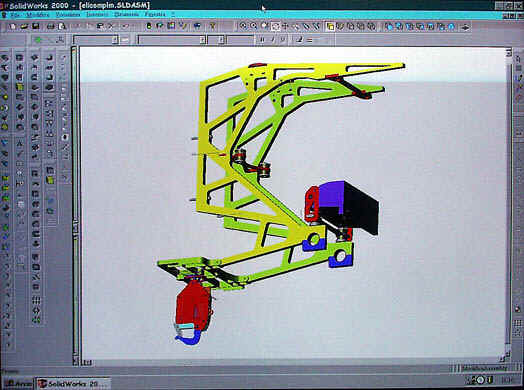Save the assembly with the floppy disk icon

coord(35,26)
